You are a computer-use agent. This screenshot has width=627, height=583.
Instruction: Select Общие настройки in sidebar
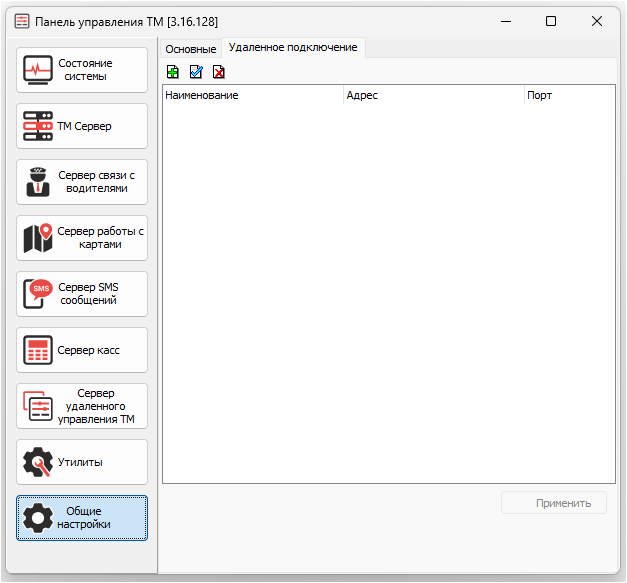(82, 518)
